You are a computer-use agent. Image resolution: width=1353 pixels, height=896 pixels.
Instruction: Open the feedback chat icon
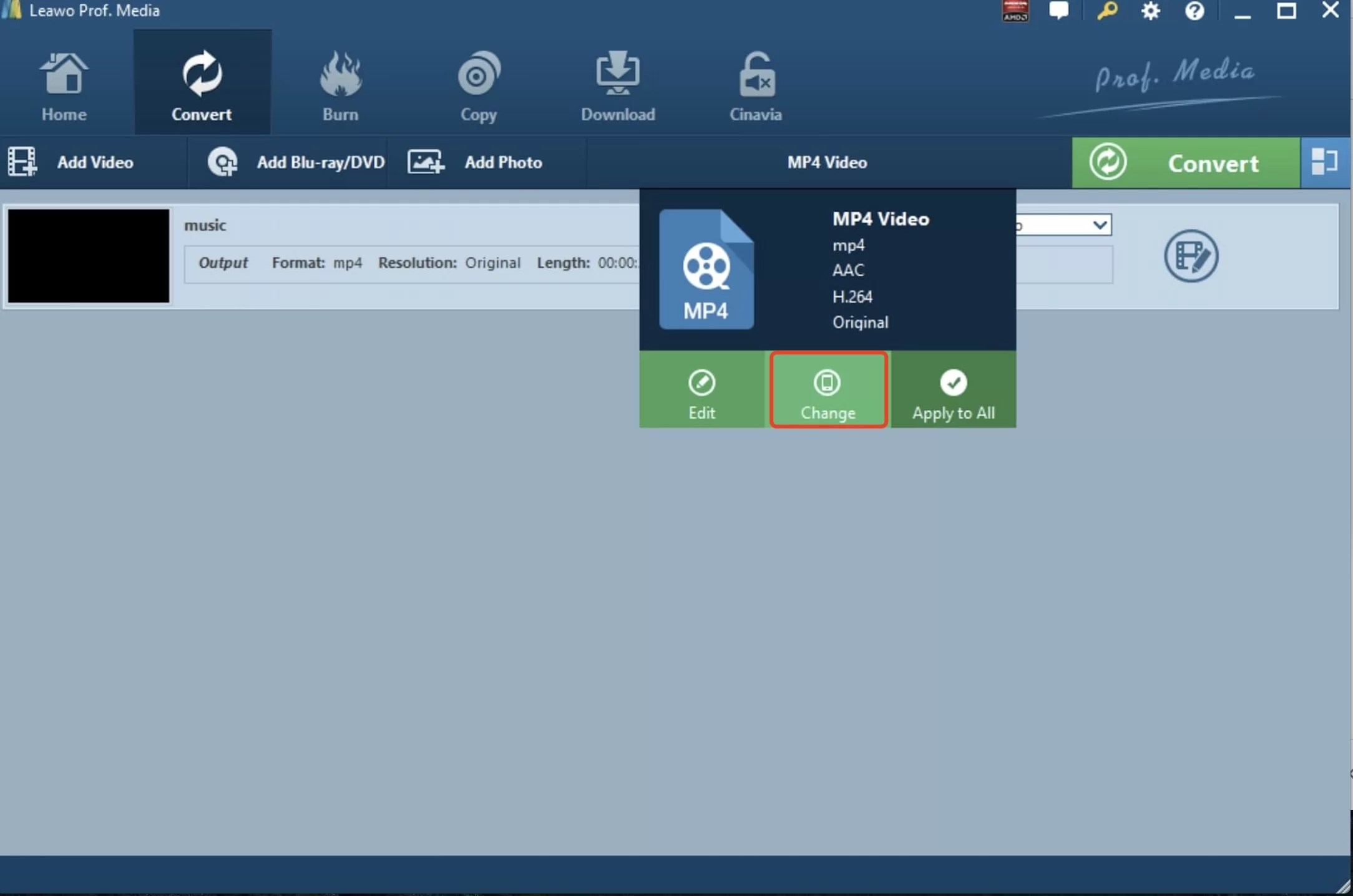coord(1060,11)
